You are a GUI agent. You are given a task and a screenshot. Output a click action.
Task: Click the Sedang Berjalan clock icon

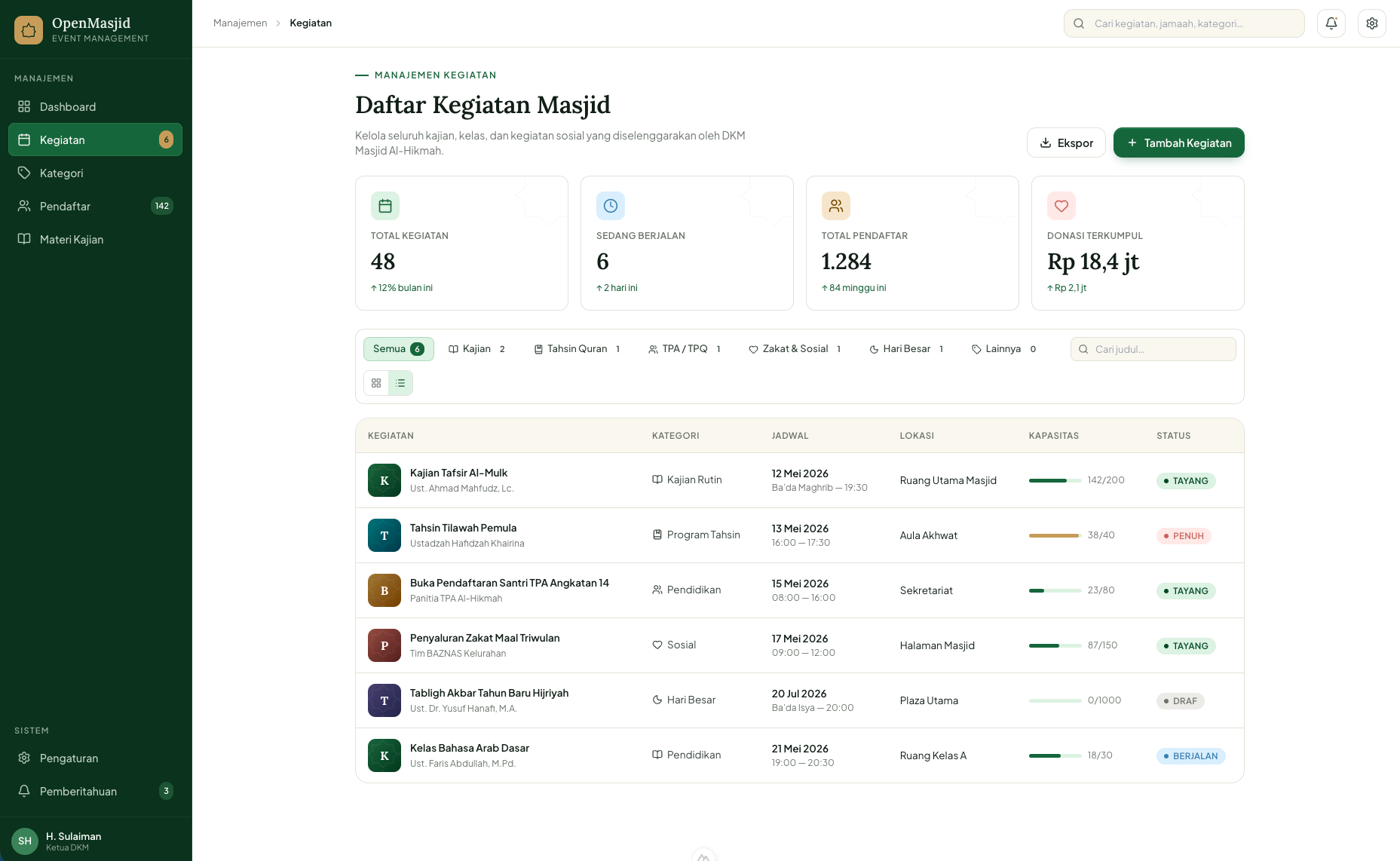tap(611, 206)
